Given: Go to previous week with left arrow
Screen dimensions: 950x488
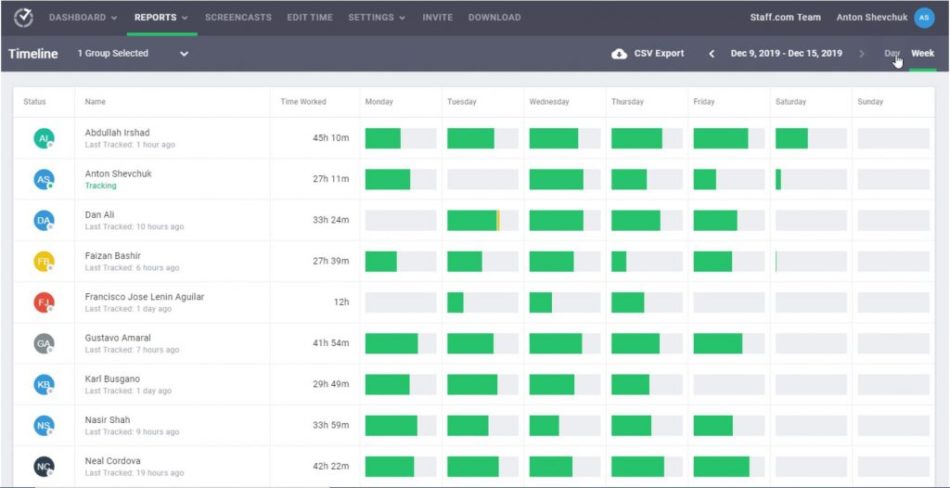Looking at the screenshot, I should tap(712, 54).
